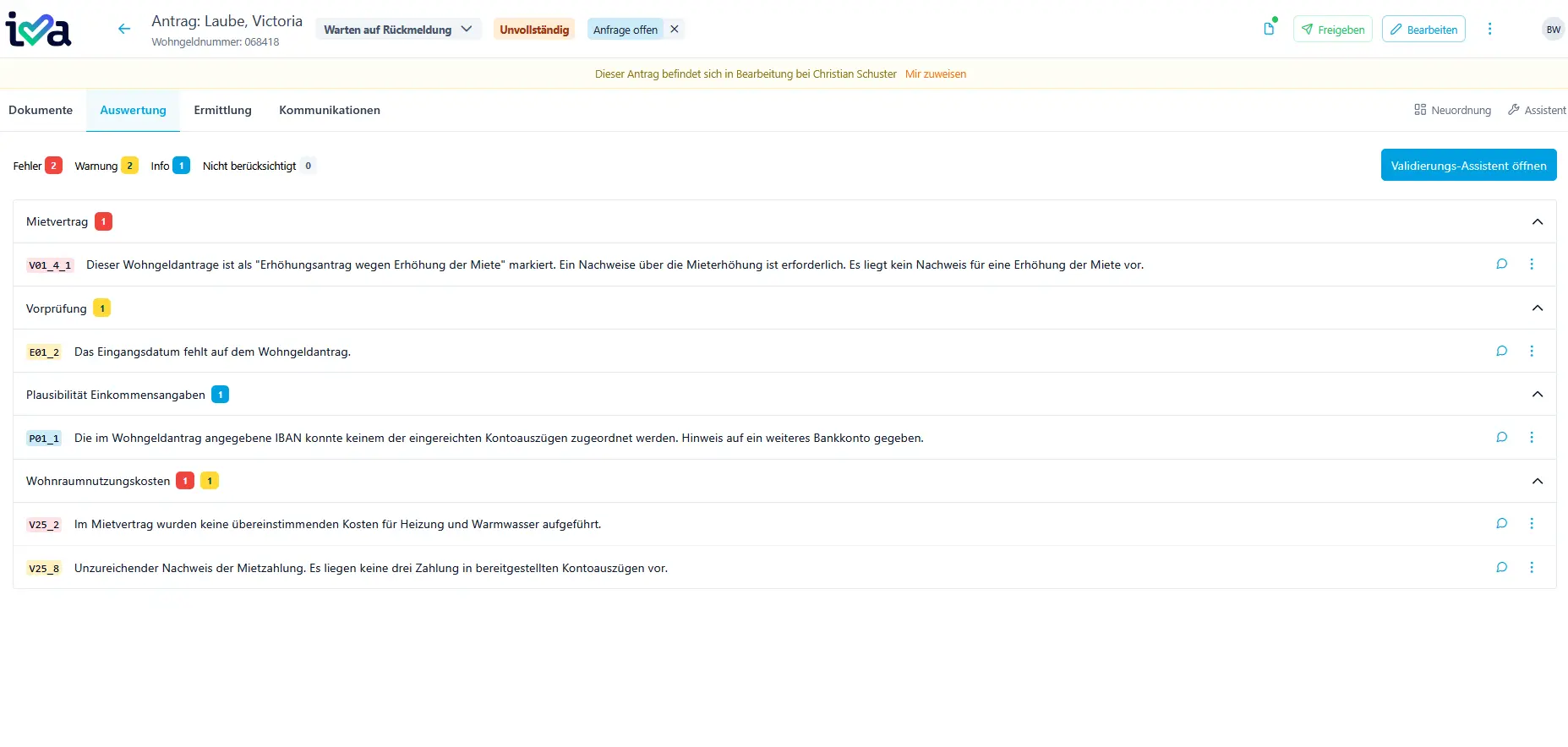Image resolution: width=1568 pixels, height=747 pixels.
Task: Open comment icon for V25_8 entry
Action: click(x=1501, y=568)
